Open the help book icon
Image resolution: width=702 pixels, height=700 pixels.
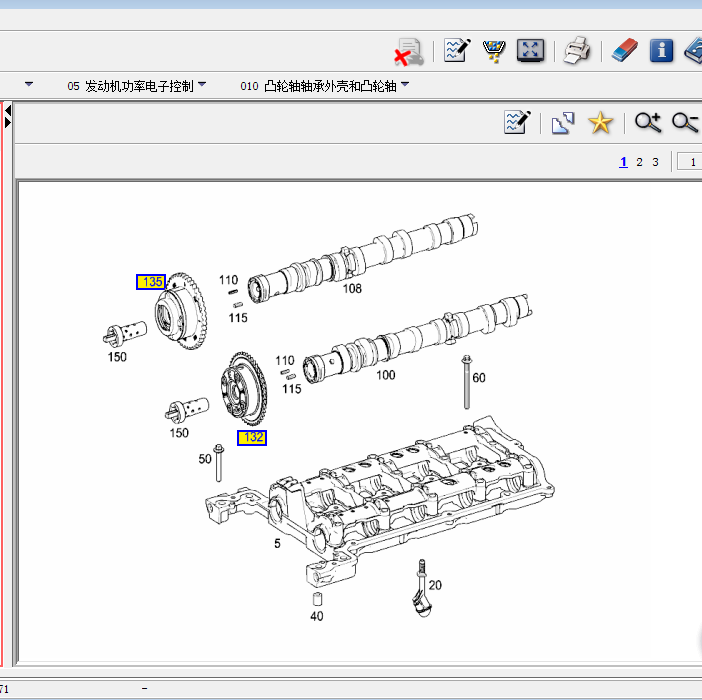[693, 50]
